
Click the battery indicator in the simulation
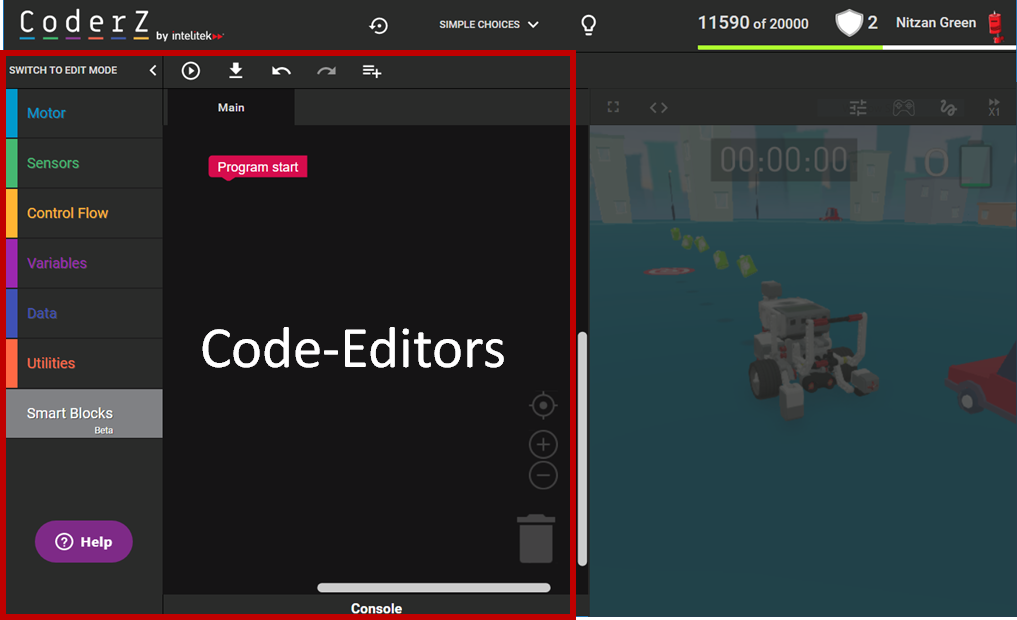pyautogui.click(x=975, y=164)
